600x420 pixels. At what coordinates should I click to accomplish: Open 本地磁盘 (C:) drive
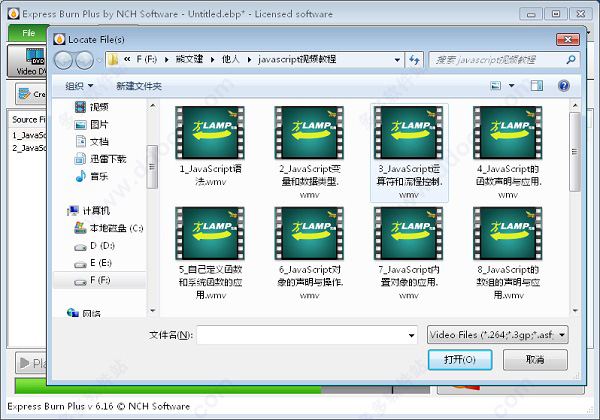[109, 228]
